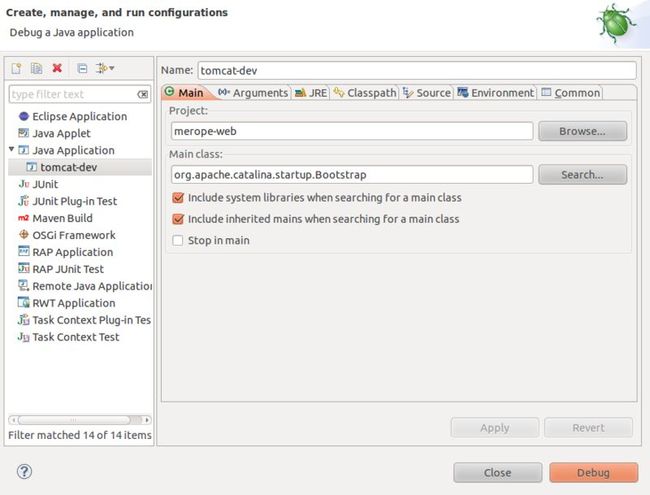Select RAP JUnit Test label
This screenshot has height=495, width=650.
(68, 269)
